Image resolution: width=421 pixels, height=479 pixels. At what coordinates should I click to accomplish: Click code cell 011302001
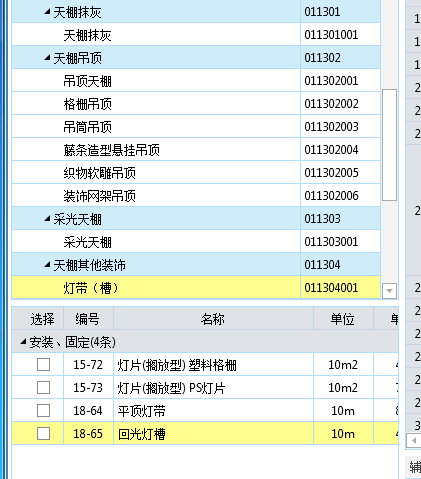pyautogui.click(x=340, y=81)
